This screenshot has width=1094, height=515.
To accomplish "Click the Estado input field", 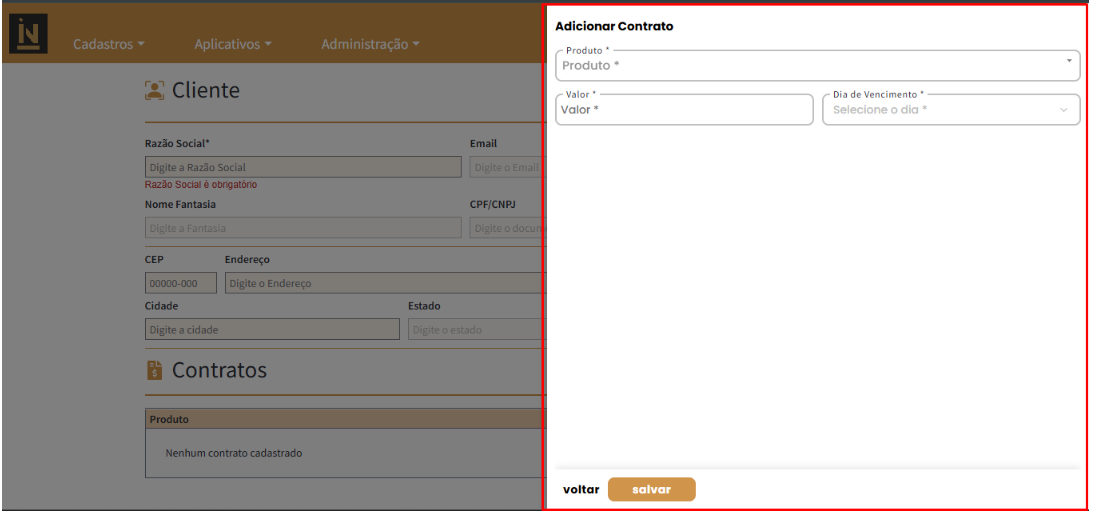I will tap(476, 329).
